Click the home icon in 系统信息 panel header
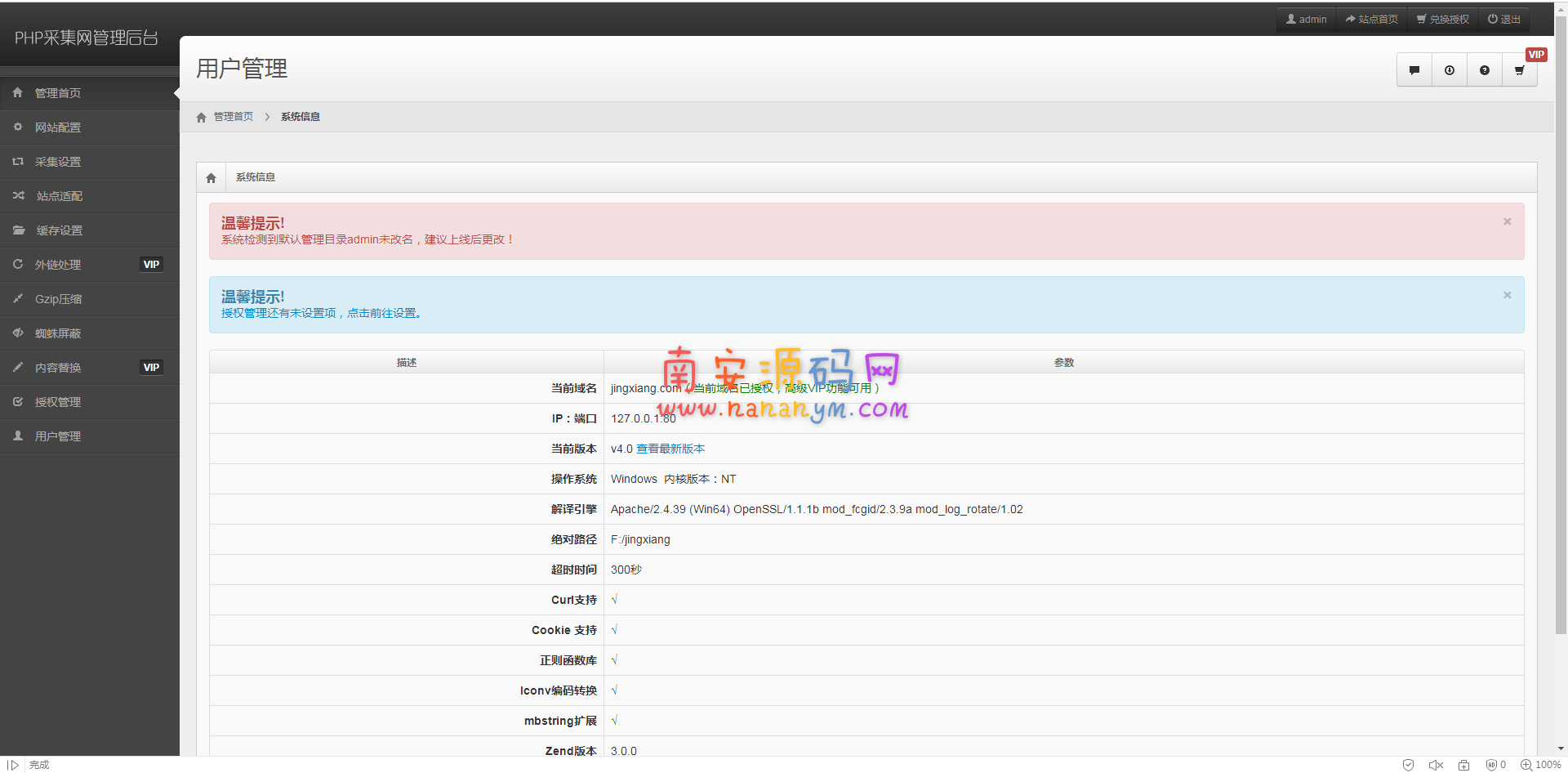 tap(212, 177)
